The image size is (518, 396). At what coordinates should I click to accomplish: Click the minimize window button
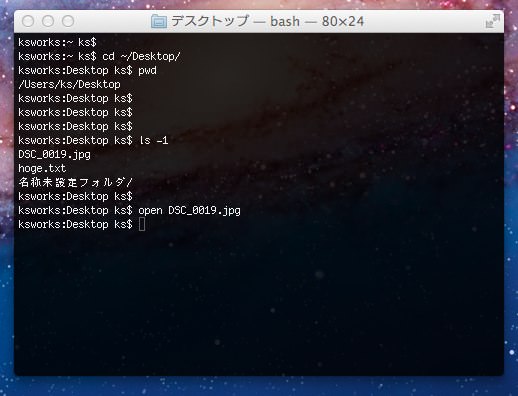click(x=48, y=21)
